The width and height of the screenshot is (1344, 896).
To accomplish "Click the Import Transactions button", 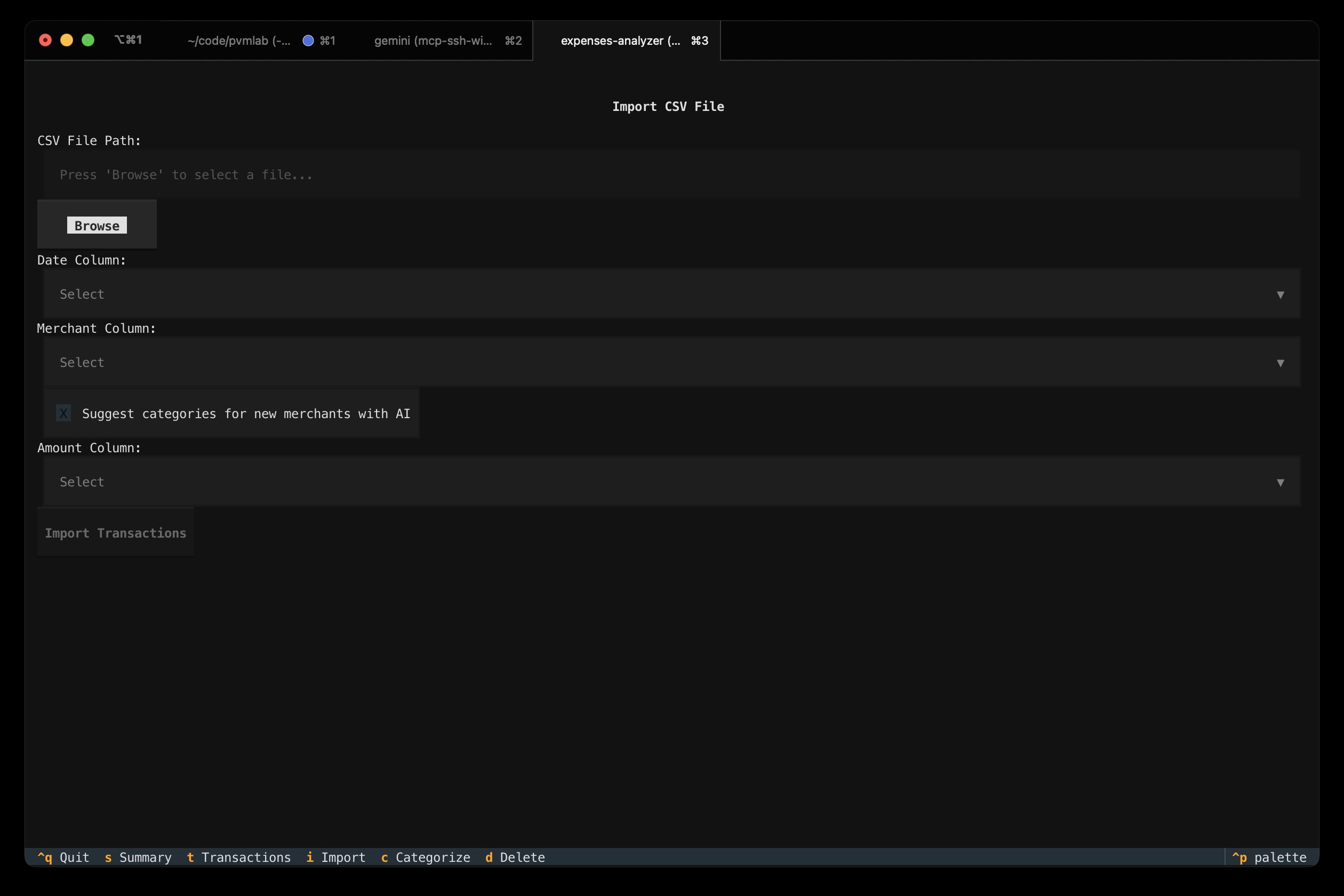I will 115,533.
